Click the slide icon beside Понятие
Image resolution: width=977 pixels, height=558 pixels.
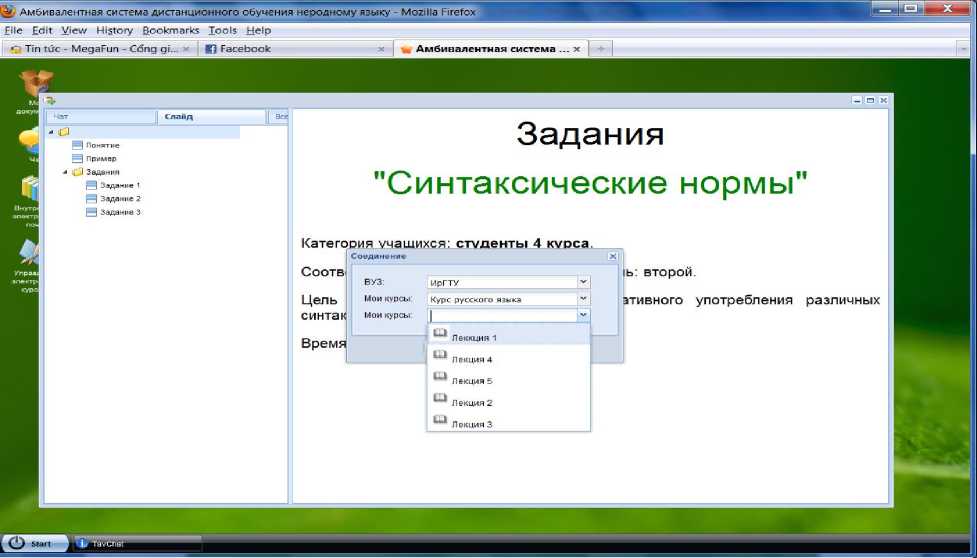(x=77, y=145)
